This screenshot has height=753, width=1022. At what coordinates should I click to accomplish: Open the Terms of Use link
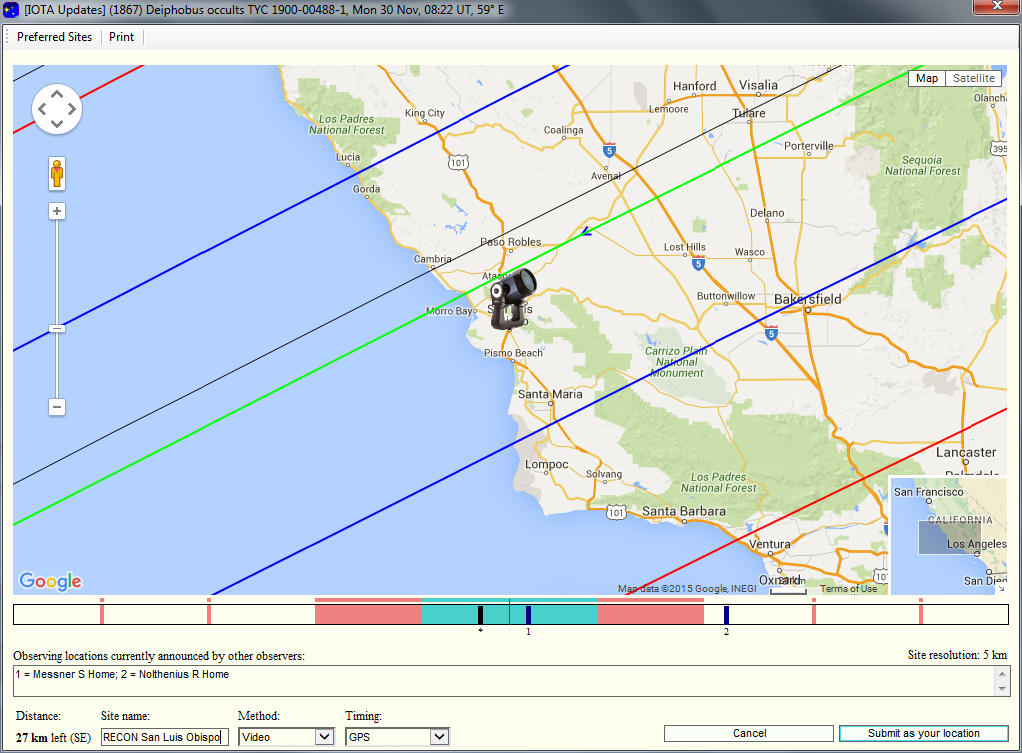pyautogui.click(x=848, y=589)
